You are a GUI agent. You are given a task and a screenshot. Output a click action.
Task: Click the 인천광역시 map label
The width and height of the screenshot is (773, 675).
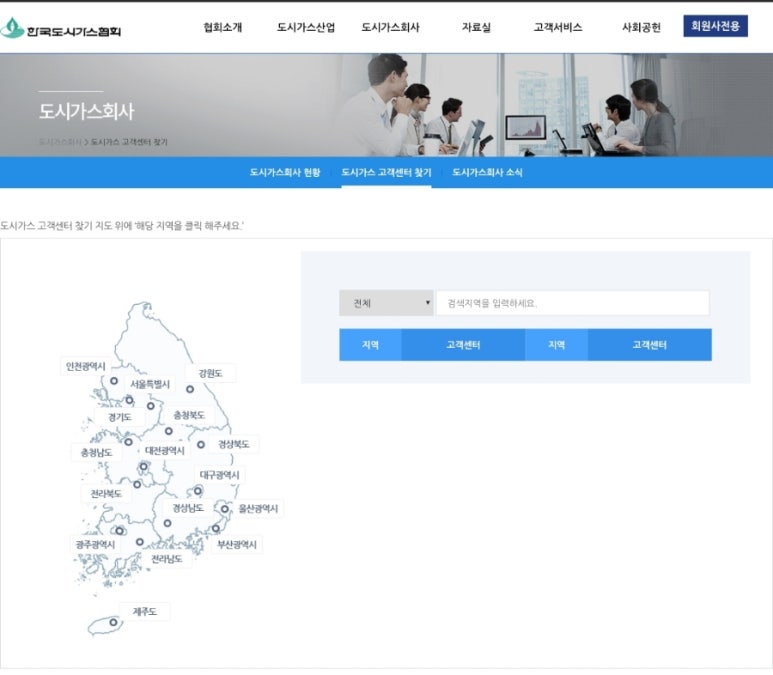point(86,366)
